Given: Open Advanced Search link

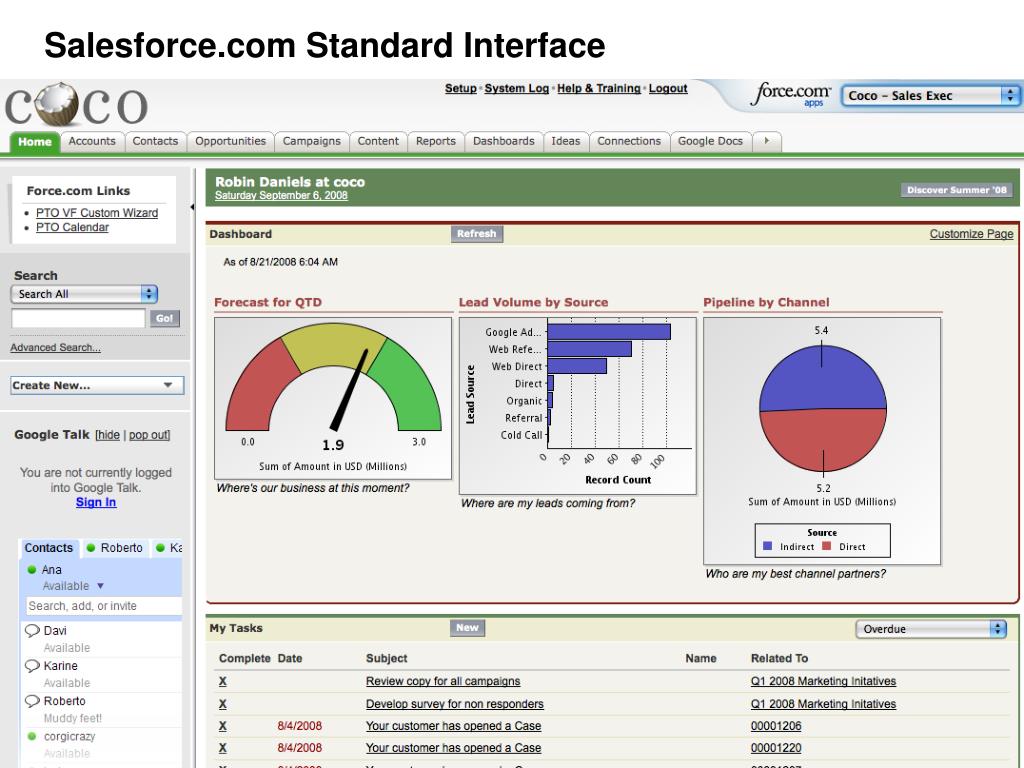Looking at the screenshot, I should coord(56,347).
